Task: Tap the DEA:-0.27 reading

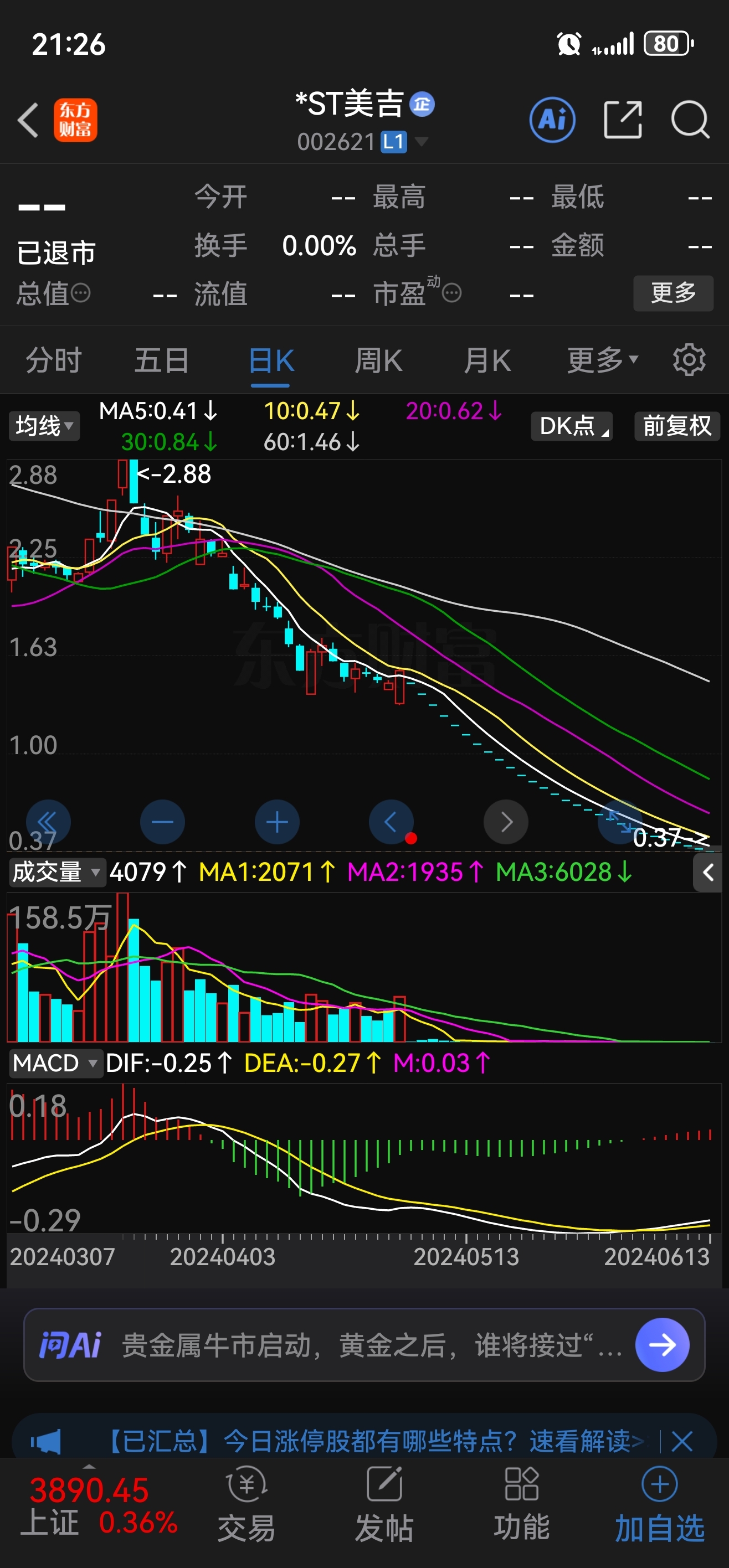Action: [x=313, y=1063]
